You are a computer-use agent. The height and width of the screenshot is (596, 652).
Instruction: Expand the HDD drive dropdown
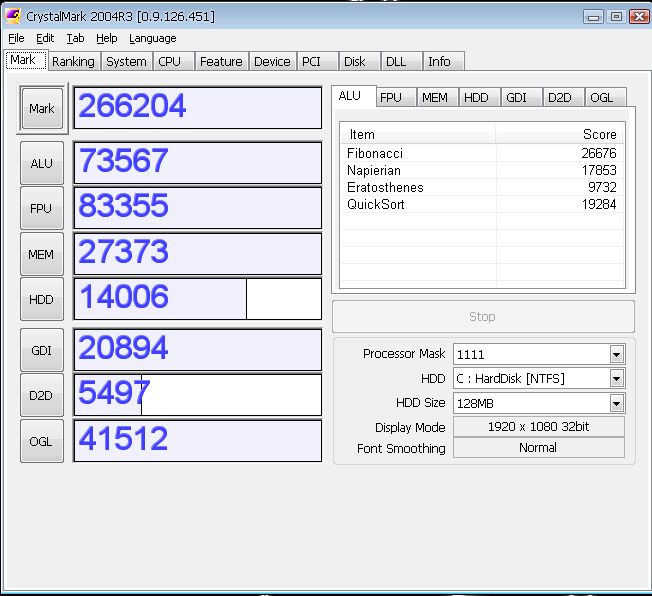[617, 378]
